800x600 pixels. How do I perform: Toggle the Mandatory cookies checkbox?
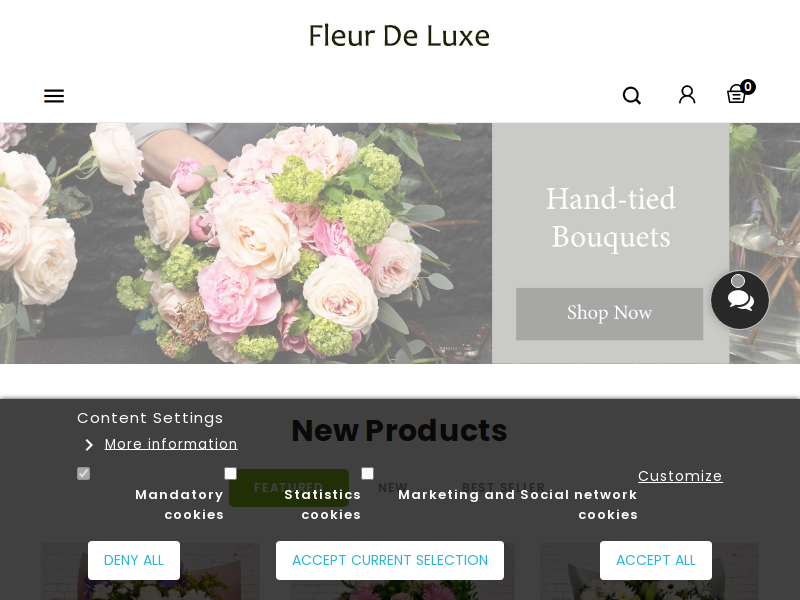point(83,473)
